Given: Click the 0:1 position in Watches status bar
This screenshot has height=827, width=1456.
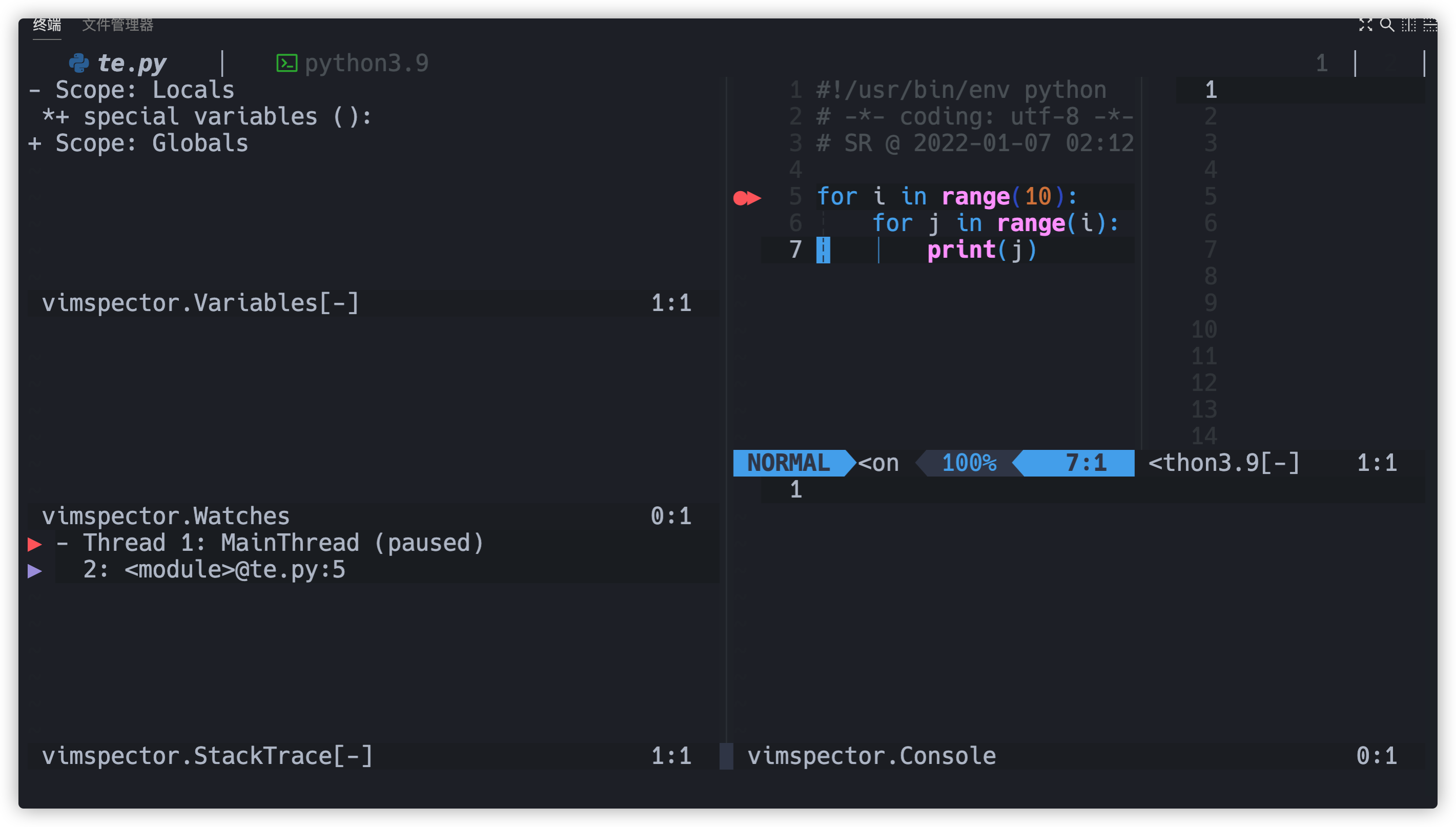Looking at the screenshot, I should click(671, 516).
